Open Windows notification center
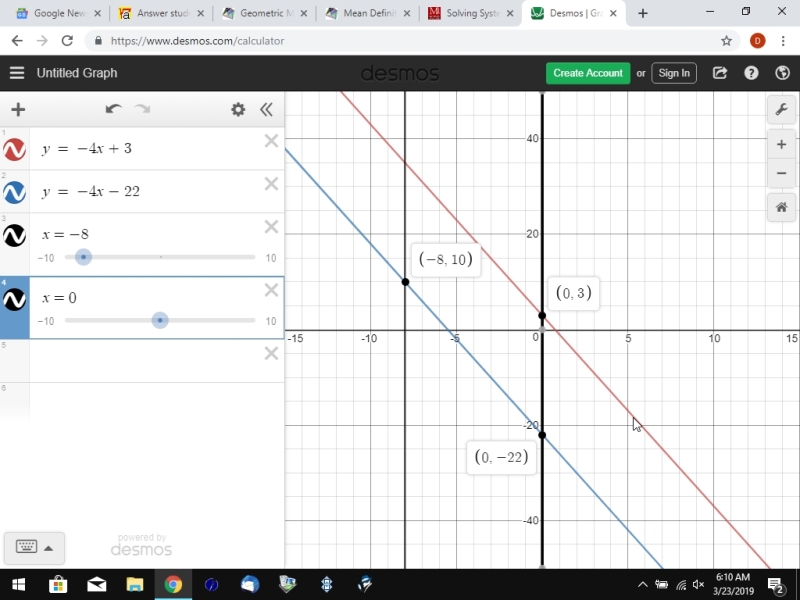This screenshot has height=600, width=800. [x=776, y=585]
